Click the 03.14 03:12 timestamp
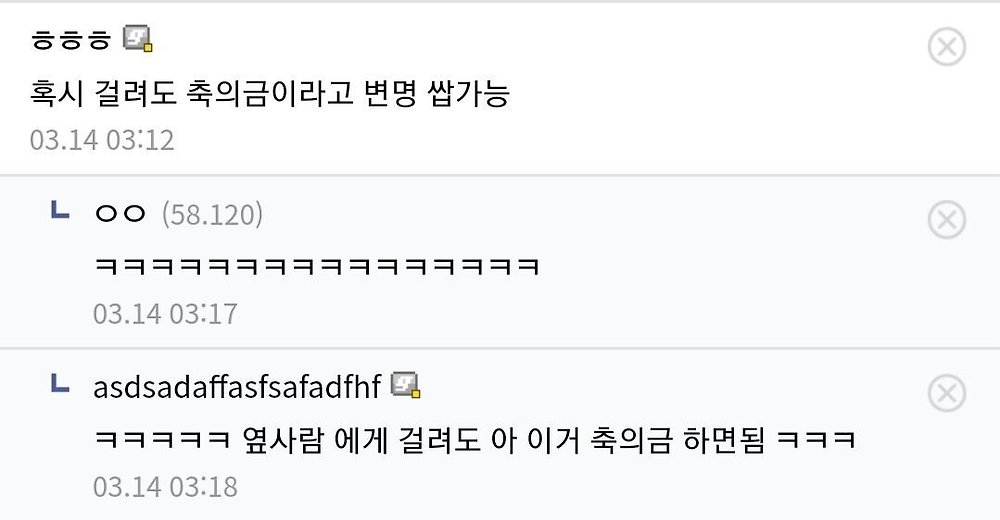The width and height of the screenshot is (1000, 520). coord(102,139)
